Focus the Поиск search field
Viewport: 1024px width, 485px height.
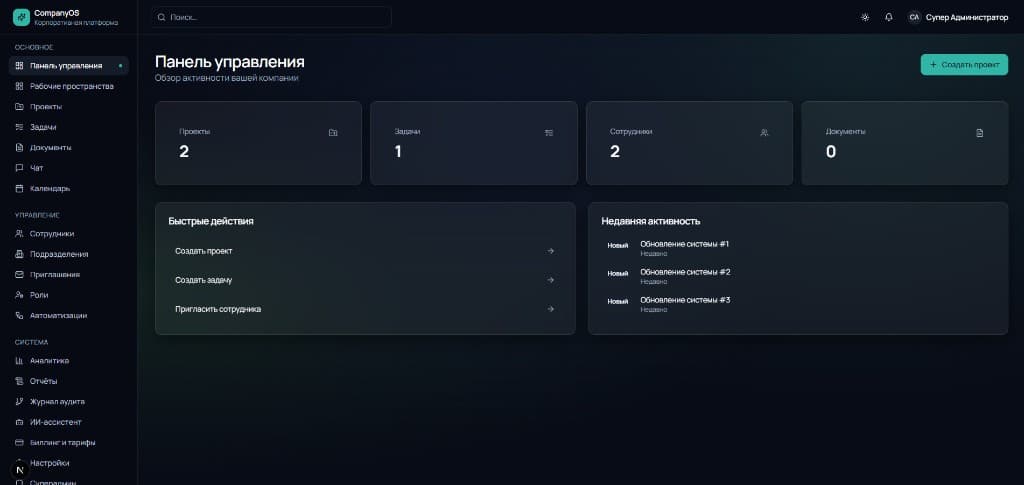tap(271, 18)
